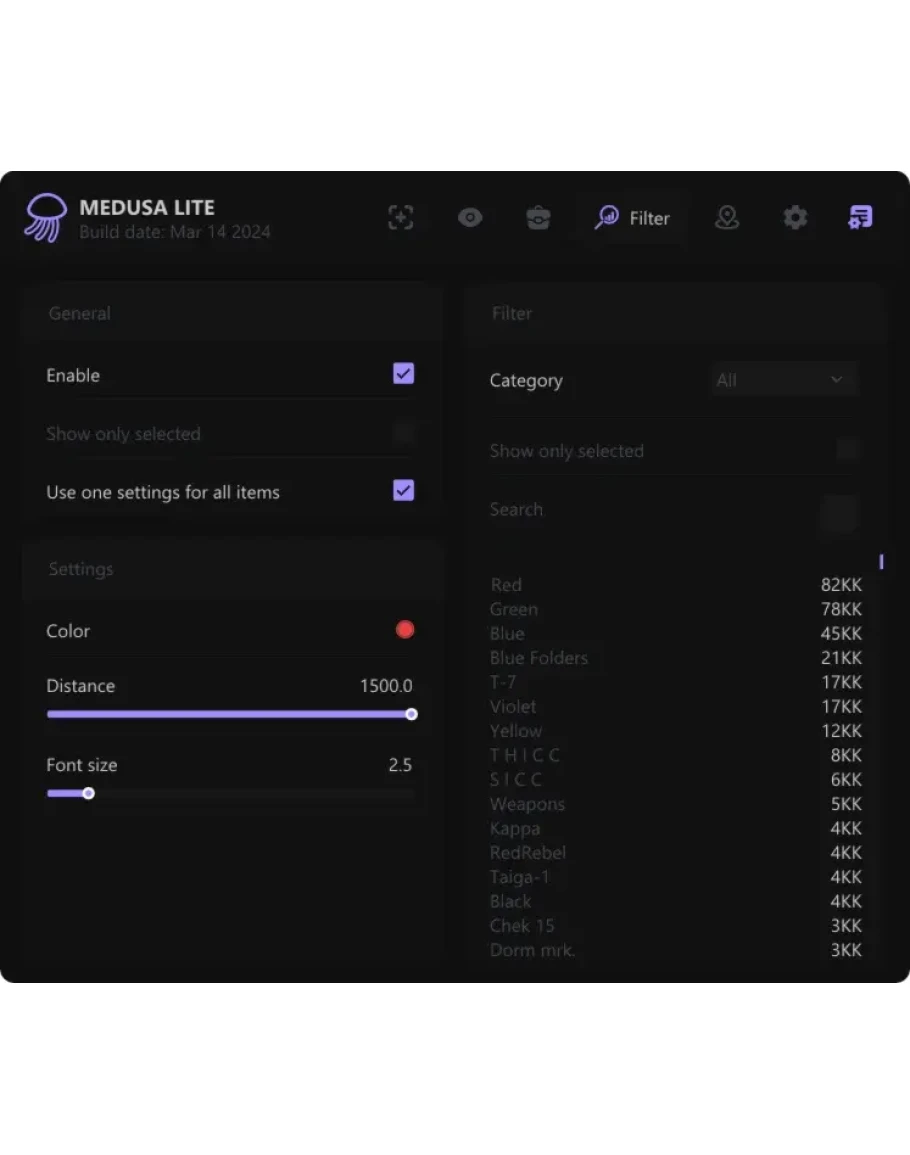Screen dimensions: 910x1155
Task: Click the red Color swatch
Action: click(405, 630)
